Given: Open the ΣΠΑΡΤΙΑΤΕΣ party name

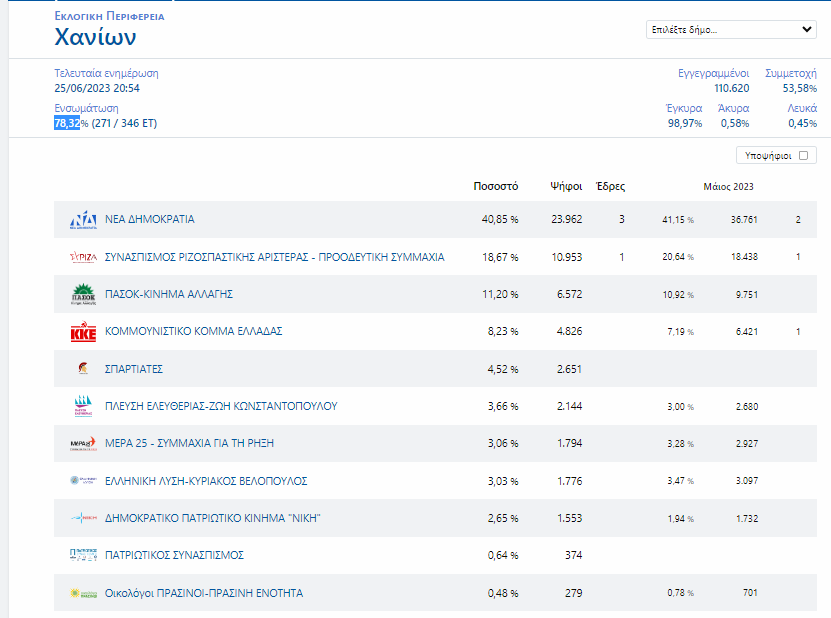Looking at the screenshot, I should point(134,369).
